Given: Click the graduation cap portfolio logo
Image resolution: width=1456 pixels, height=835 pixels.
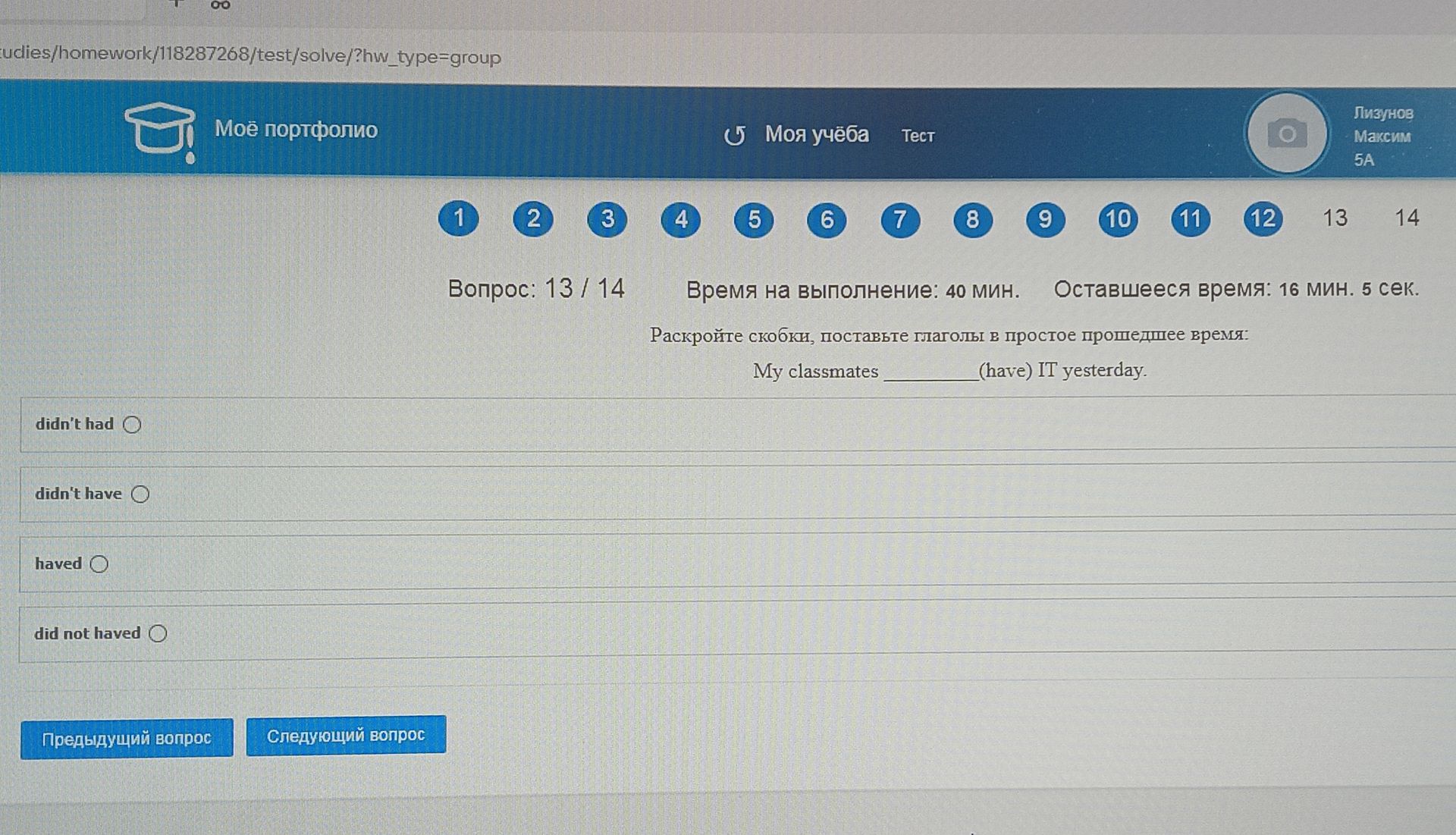Looking at the screenshot, I should [161, 132].
